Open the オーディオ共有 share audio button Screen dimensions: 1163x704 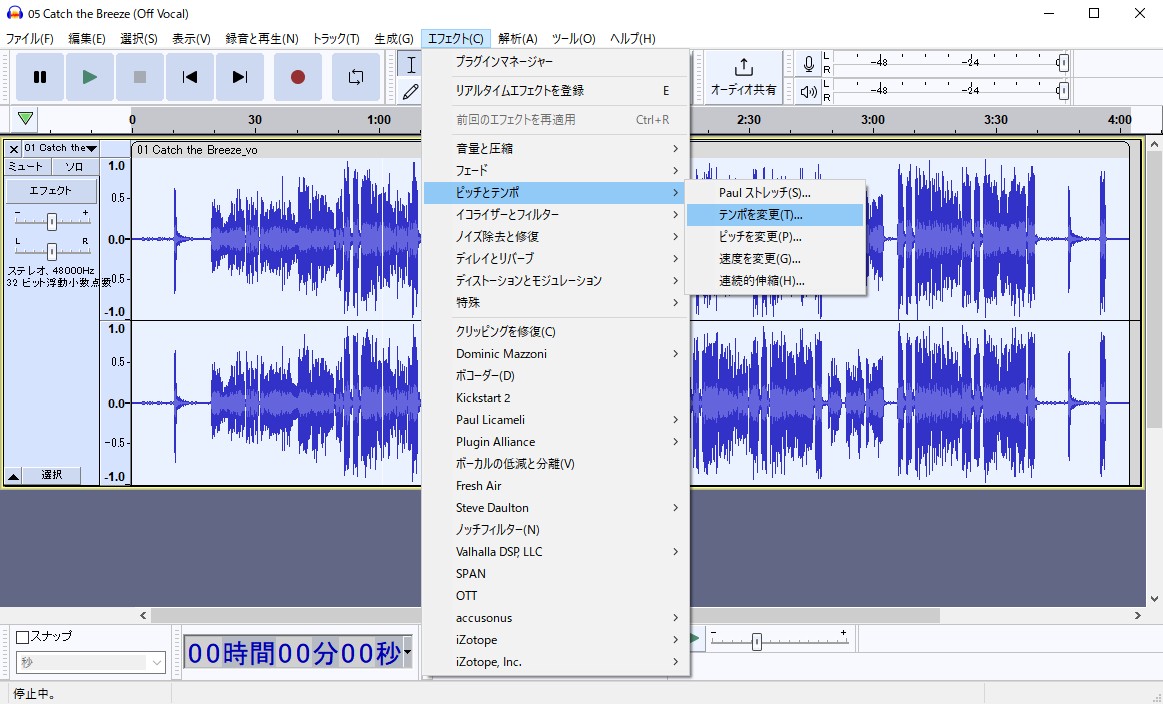click(743, 77)
